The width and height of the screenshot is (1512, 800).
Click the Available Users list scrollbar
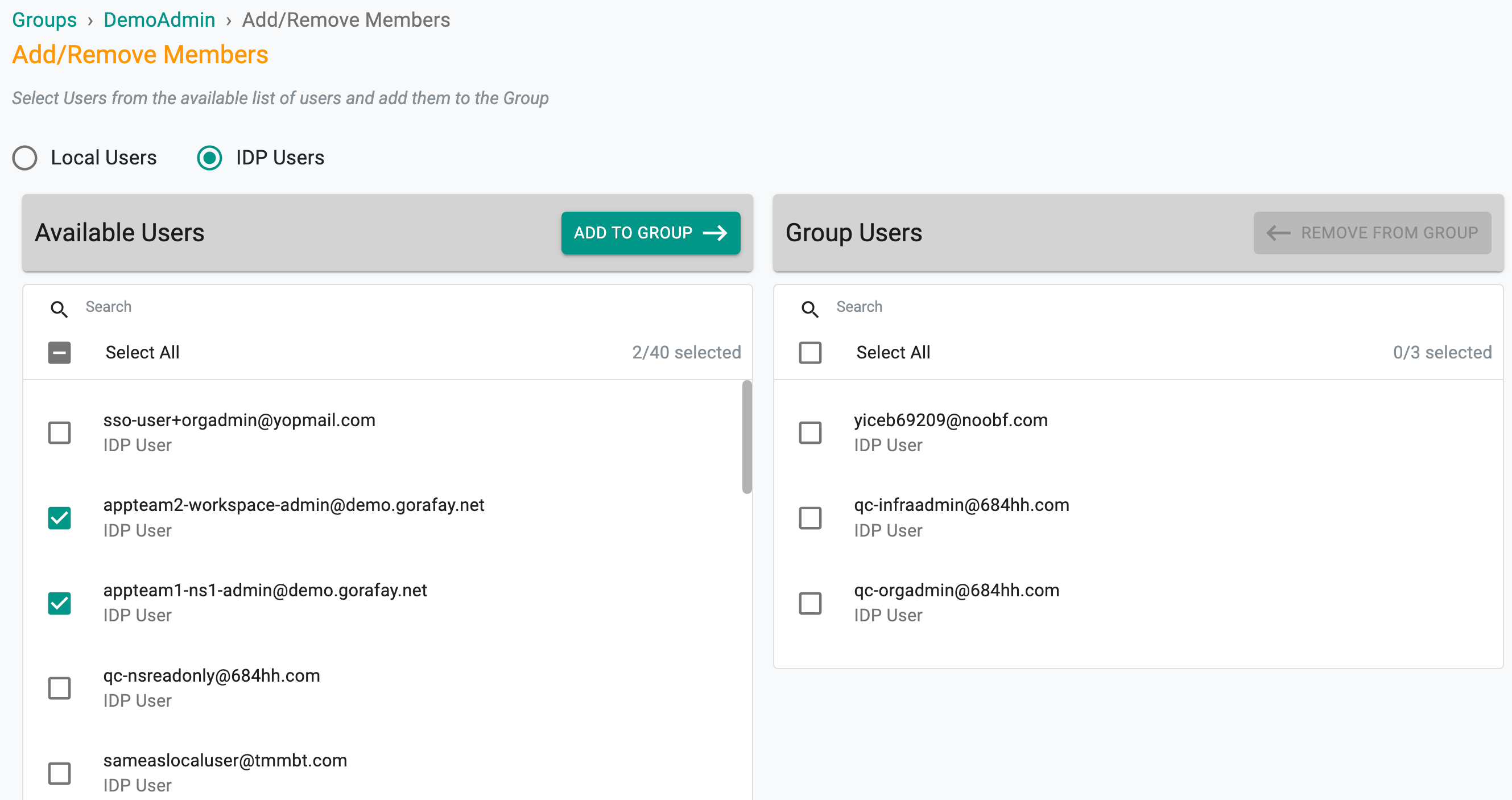(746, 438)
